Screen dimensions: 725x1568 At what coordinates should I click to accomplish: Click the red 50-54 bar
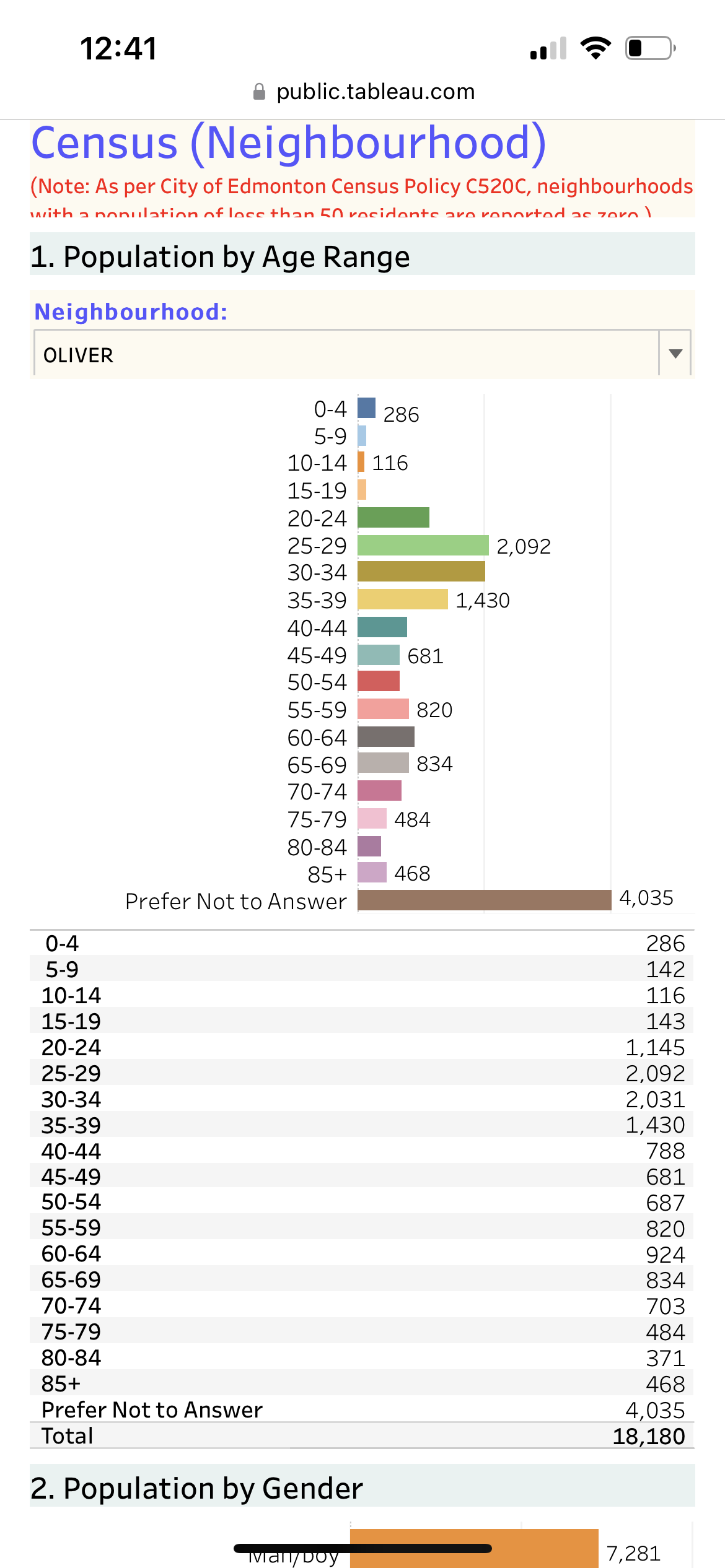[378, 681]
